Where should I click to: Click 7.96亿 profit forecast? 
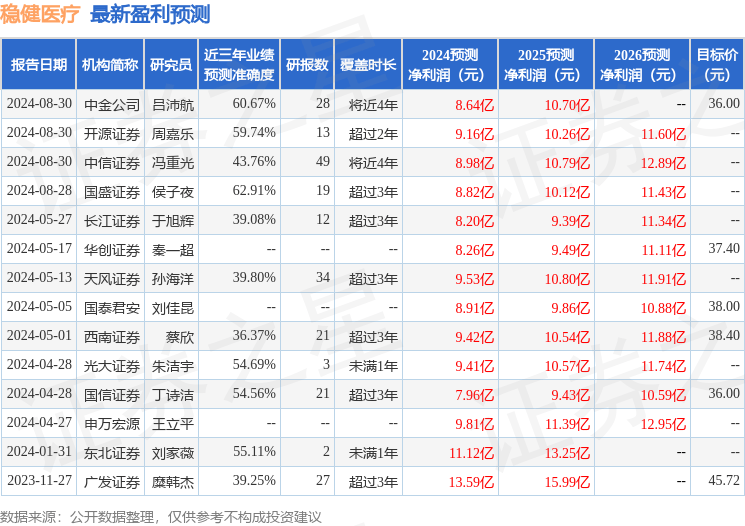point(474,394)
